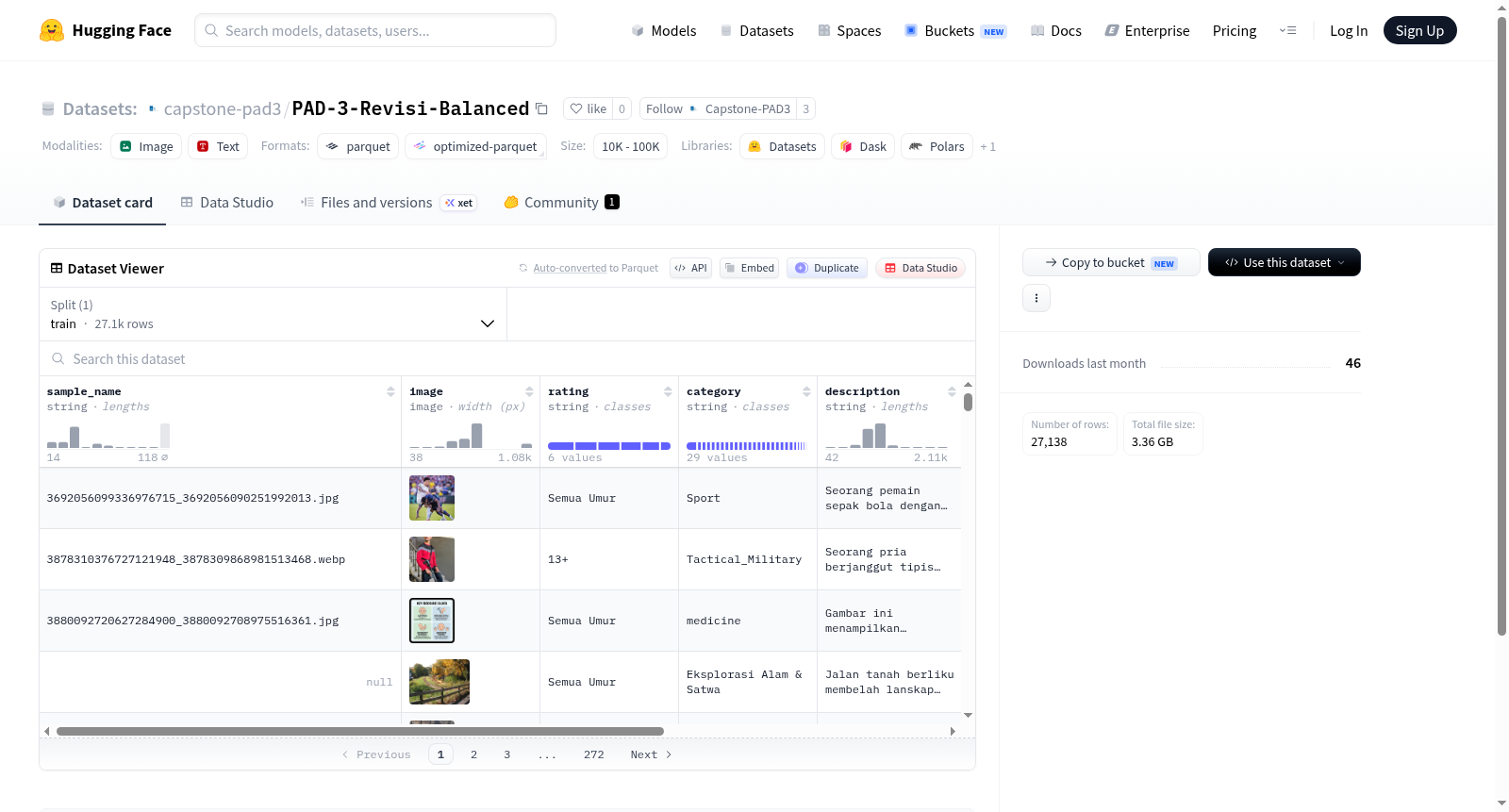Click the dataset viewer vertical scrollbar thumb

(x=968, y=403)
